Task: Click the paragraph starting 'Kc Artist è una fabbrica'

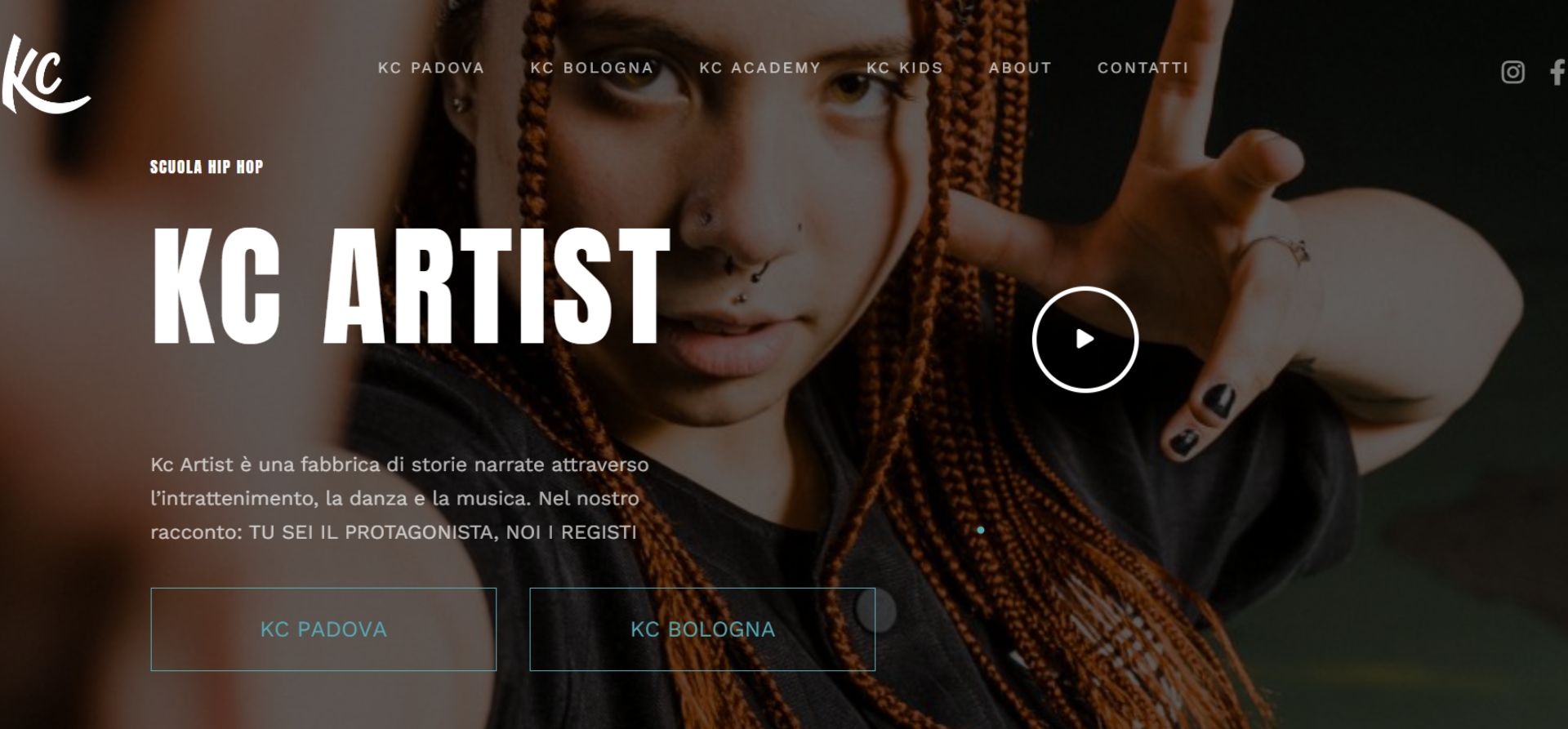Action: coord(399,498)
